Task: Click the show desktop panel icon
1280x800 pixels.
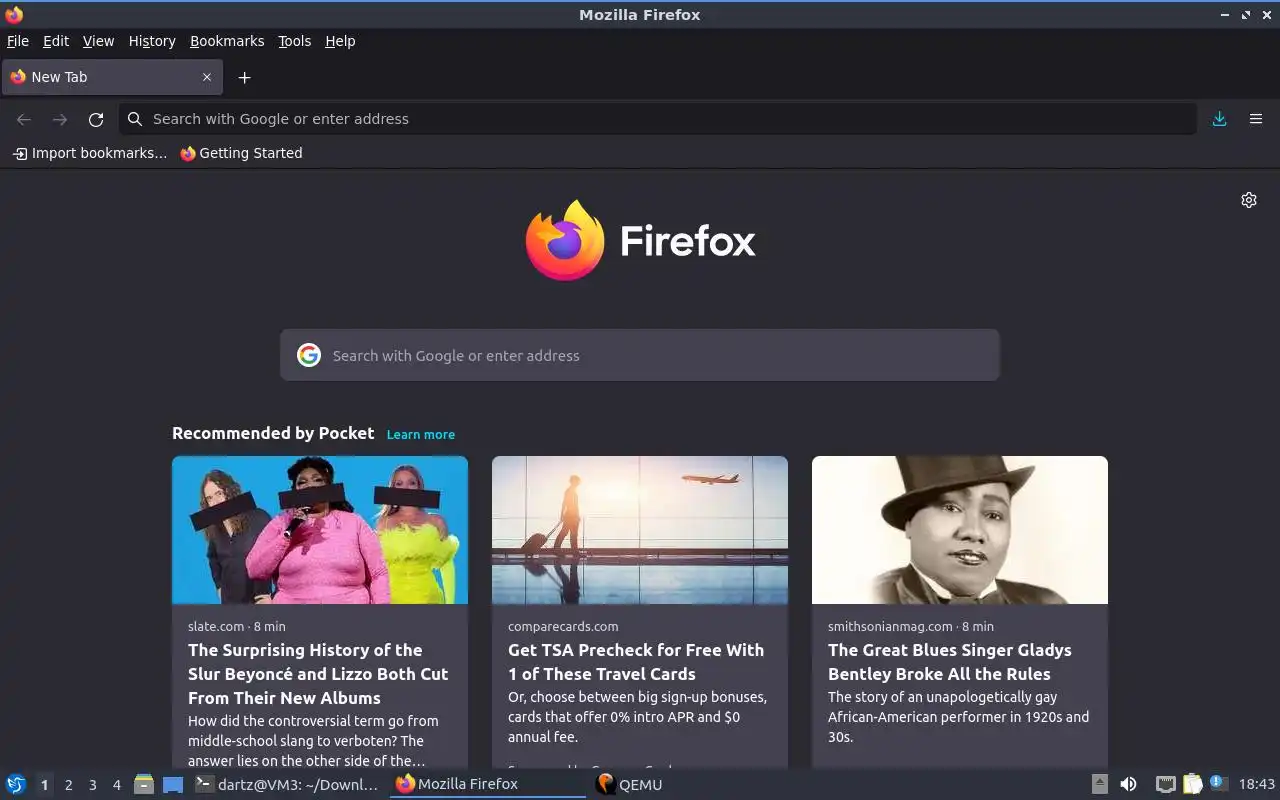Action: (173, 785)
